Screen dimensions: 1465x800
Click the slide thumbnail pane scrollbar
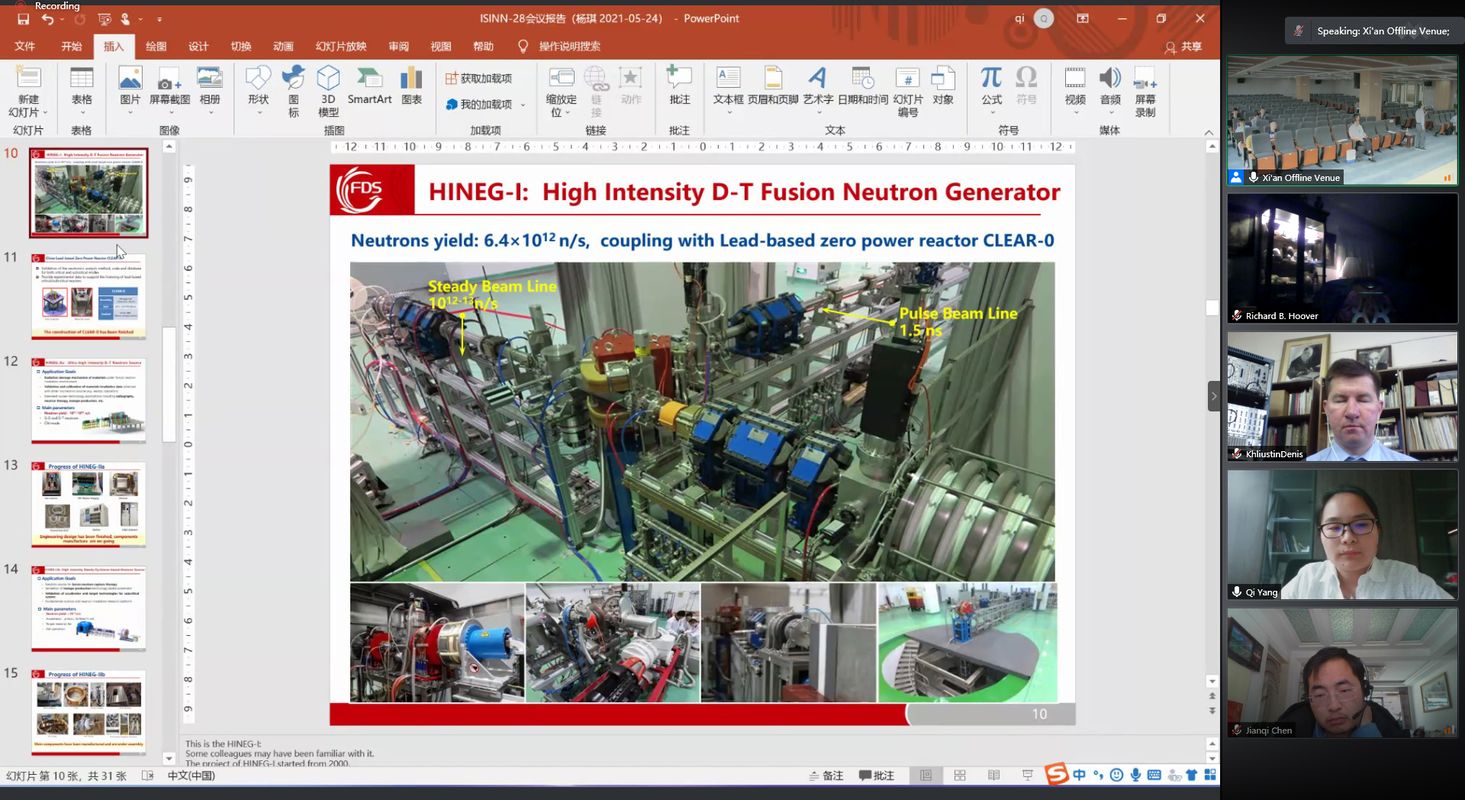point(169,384)
